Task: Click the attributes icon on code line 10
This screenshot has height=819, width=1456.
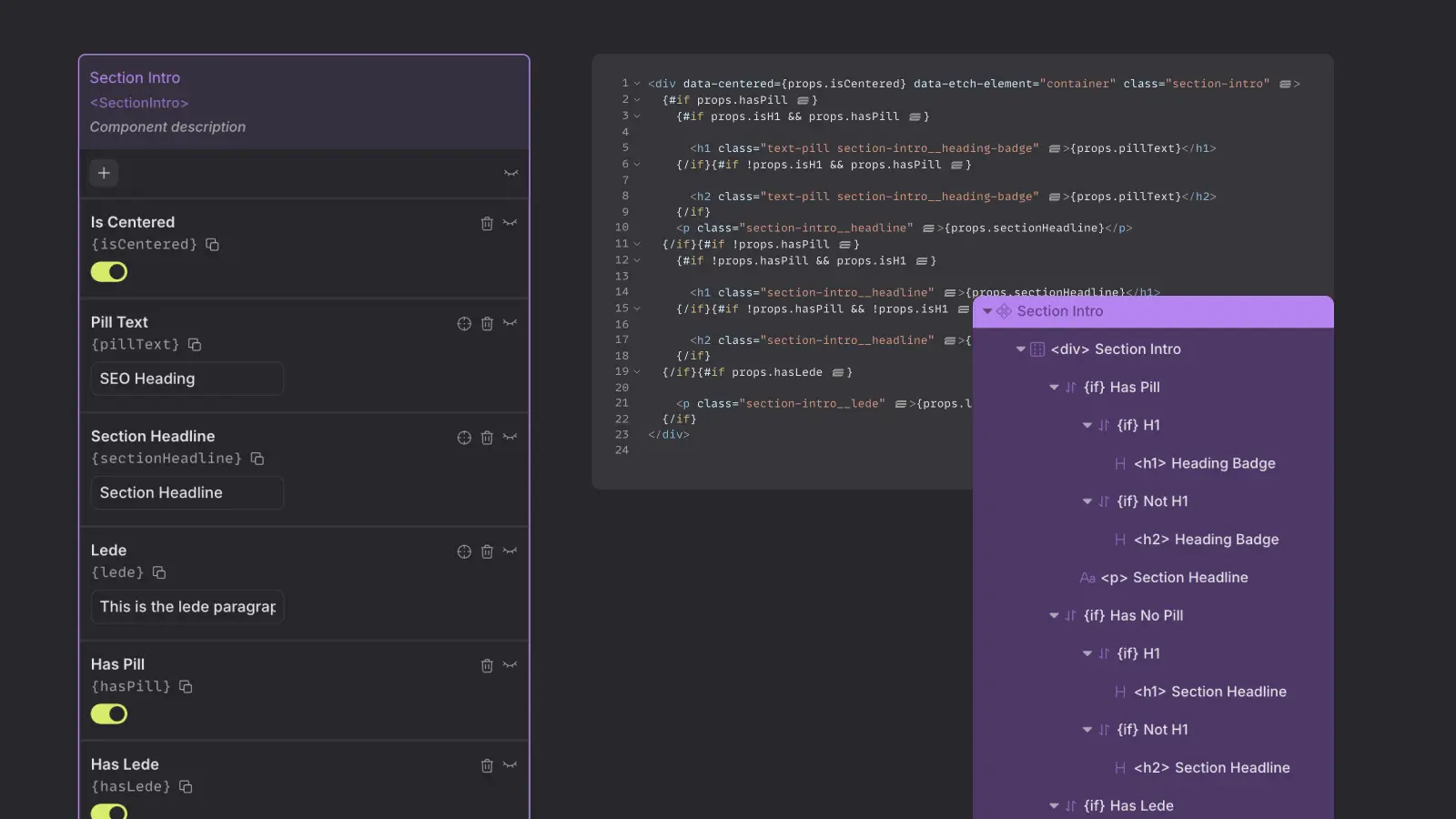Action: [x=928, y=228]
